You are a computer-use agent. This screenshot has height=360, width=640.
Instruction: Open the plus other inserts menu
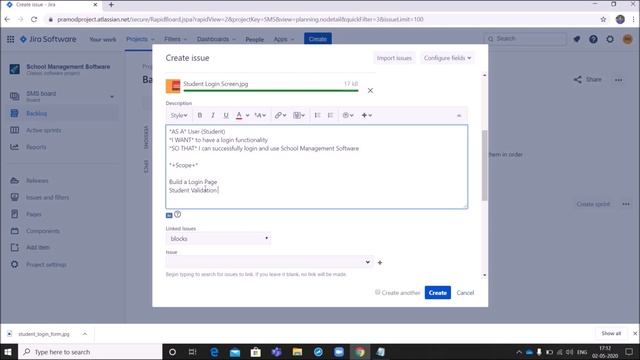pyautogui.click(x=367, y=116)
